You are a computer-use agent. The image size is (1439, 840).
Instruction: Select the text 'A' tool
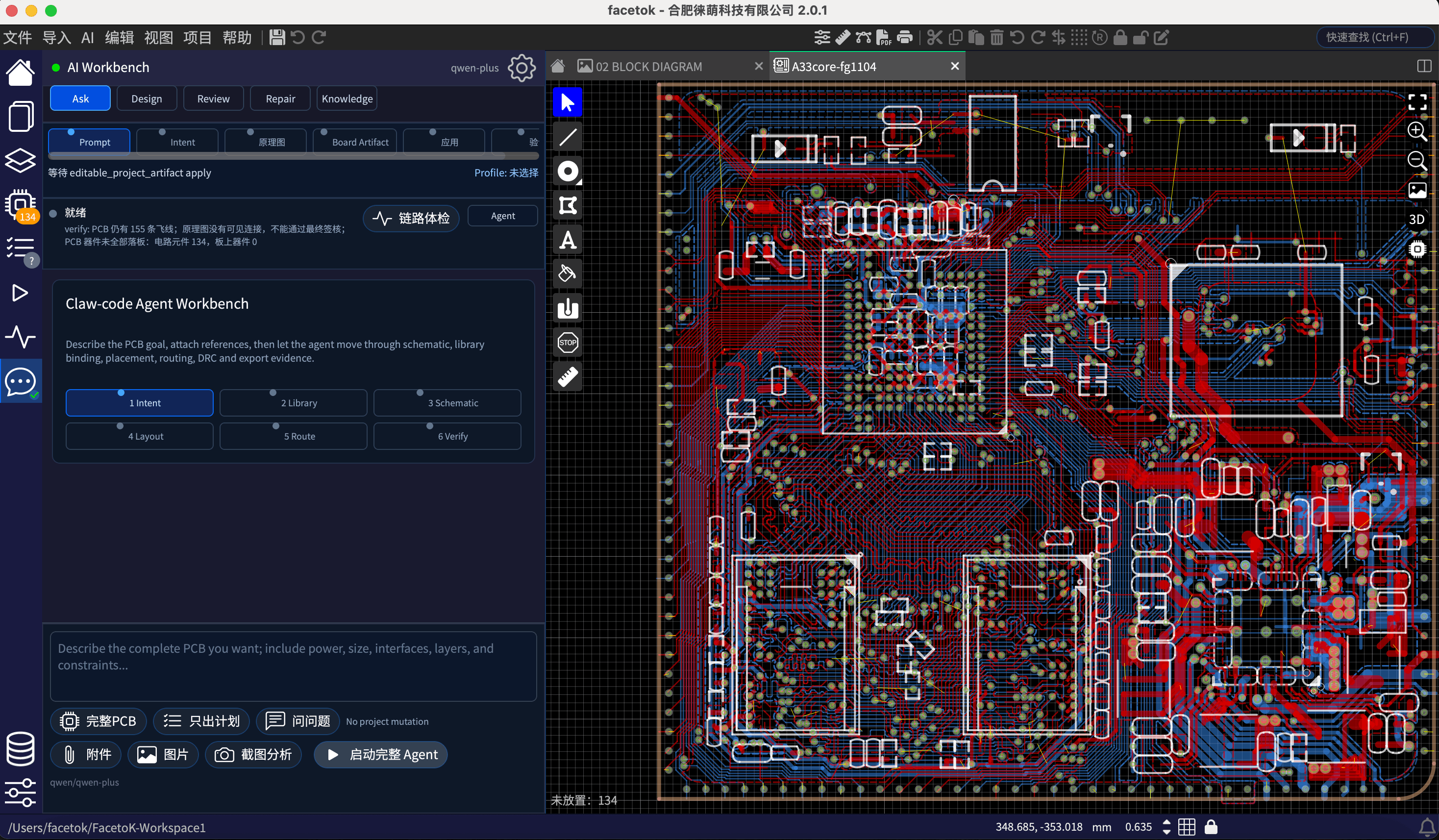coord(568,240)
